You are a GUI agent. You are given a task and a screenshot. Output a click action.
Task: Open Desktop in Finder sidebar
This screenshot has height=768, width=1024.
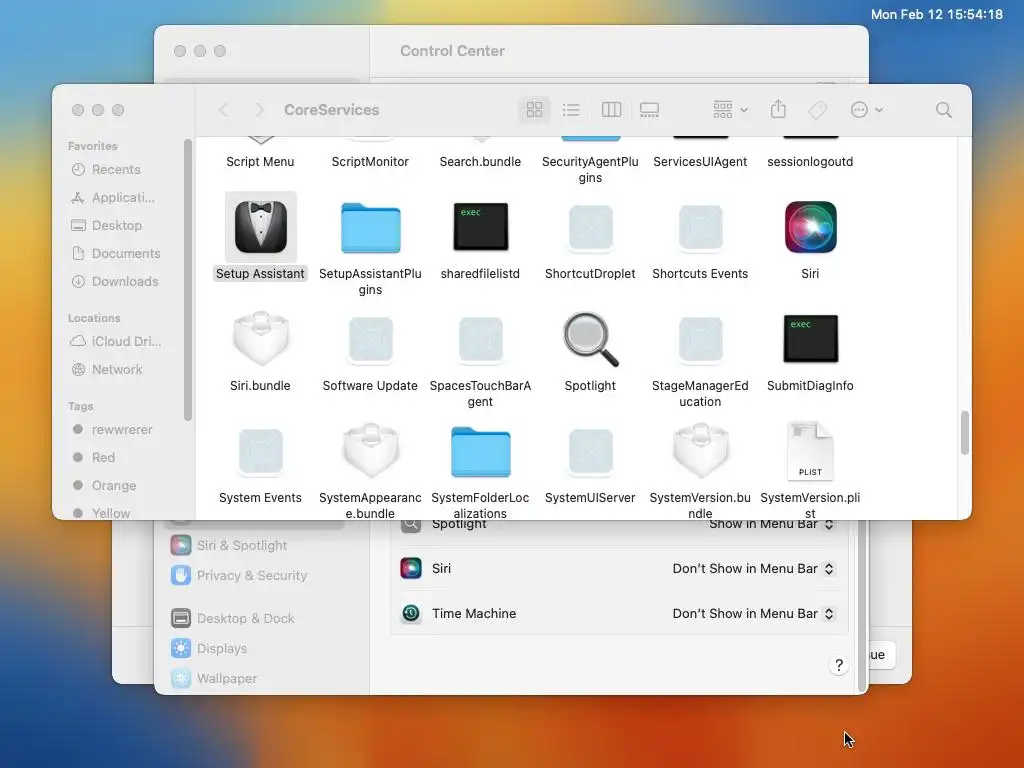[115, 225]
